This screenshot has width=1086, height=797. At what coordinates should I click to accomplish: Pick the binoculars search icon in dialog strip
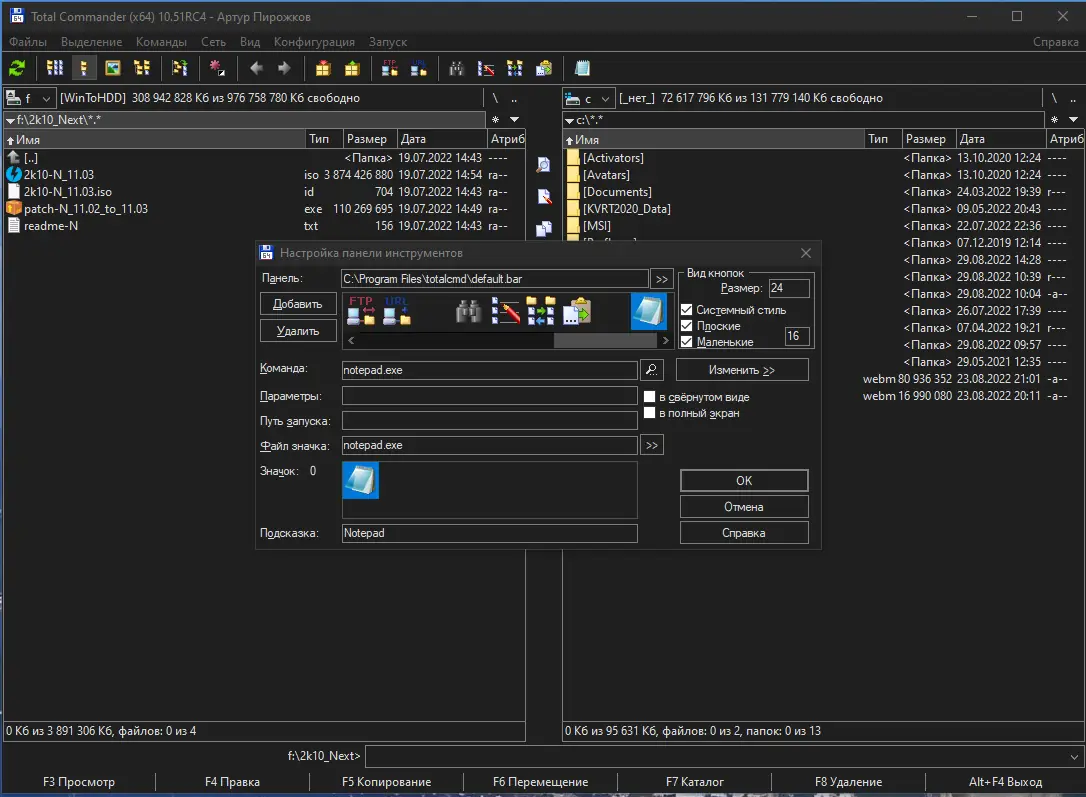coord(469,312)
